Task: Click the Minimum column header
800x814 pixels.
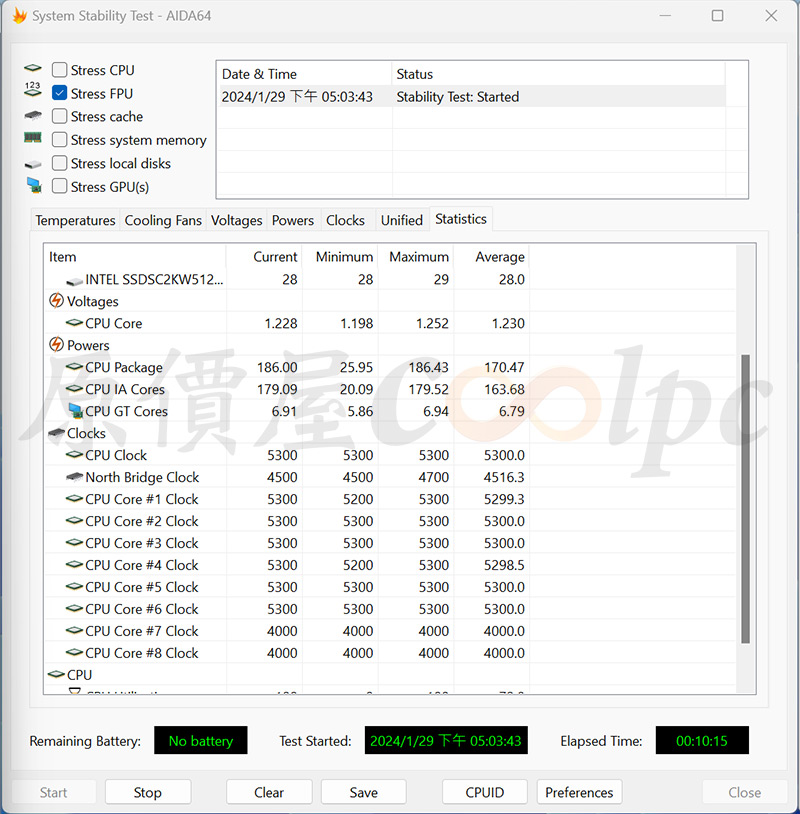Action: (340, 256)
